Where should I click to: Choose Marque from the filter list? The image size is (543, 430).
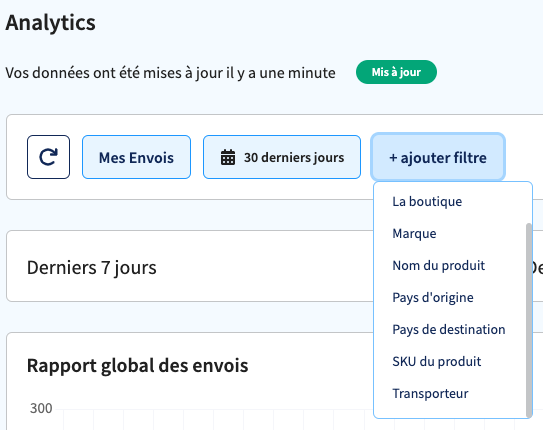(x=414, y=234)
